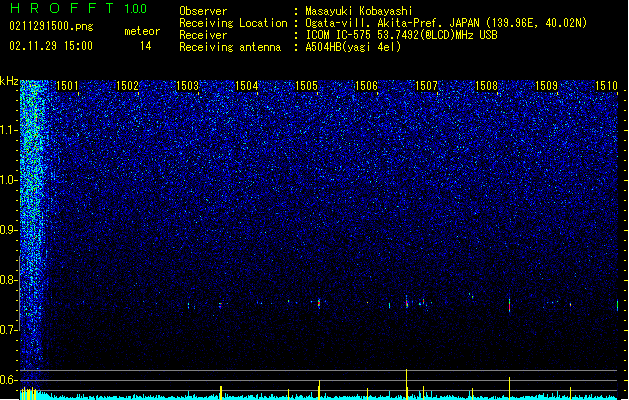The image size is (629, 400).
Task: Click the ICOM IC-575 53.7492 MHz USB text
Action: 402,35
